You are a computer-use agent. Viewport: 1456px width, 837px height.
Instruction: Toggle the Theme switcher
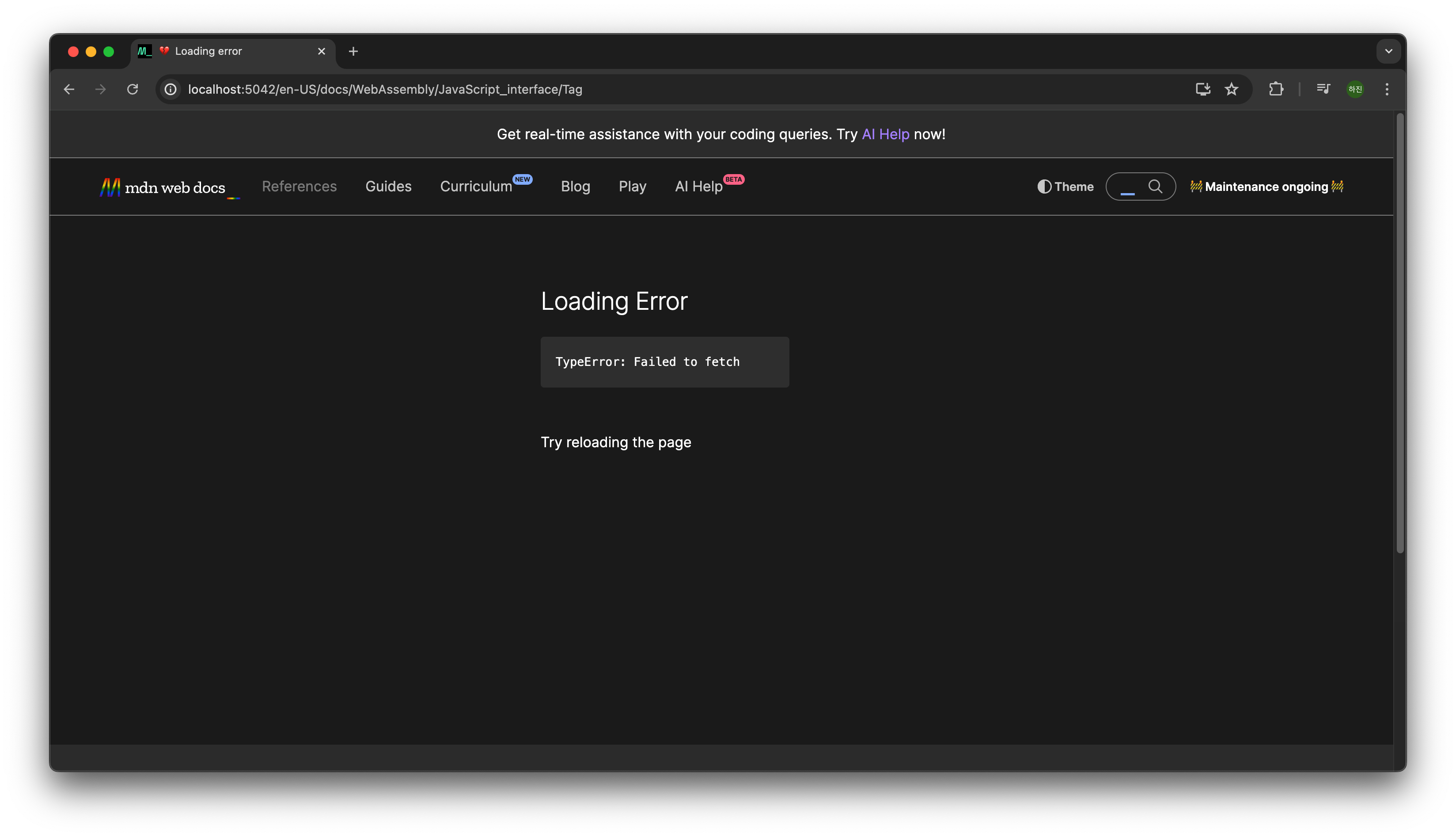[x=1065, y=187]
